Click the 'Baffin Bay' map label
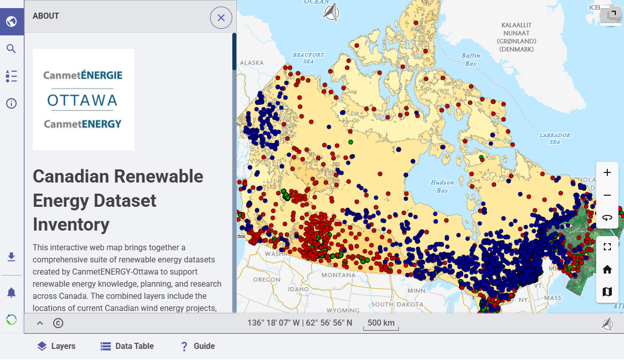 pyautogui.click(x=471, y=59)
